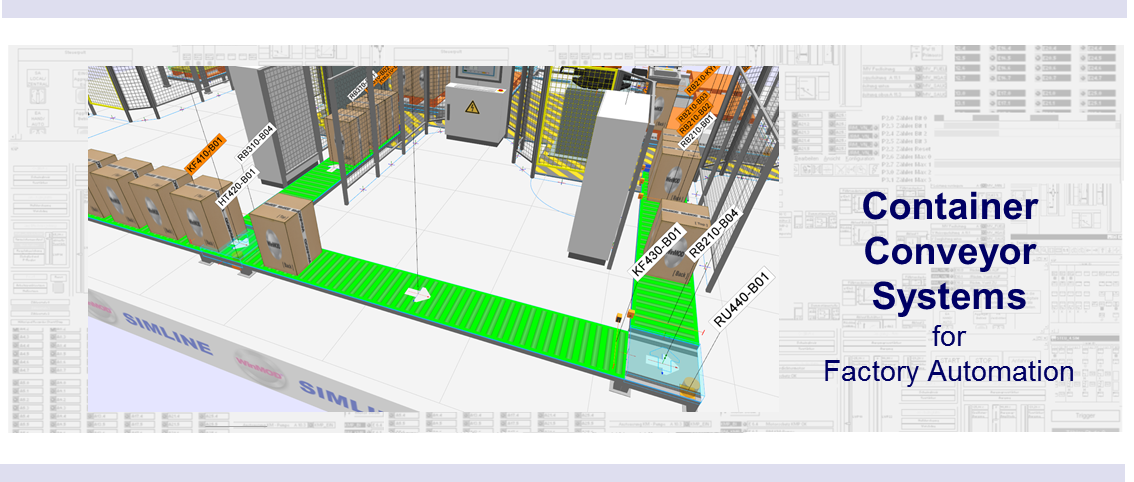1134x482 pixels.
Task: Select the RU440-B01 label
Action: click(744, 298)
